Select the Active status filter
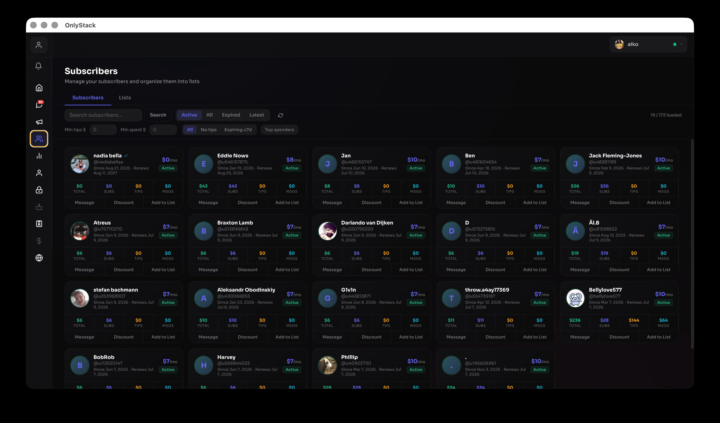 pos(189,115)
